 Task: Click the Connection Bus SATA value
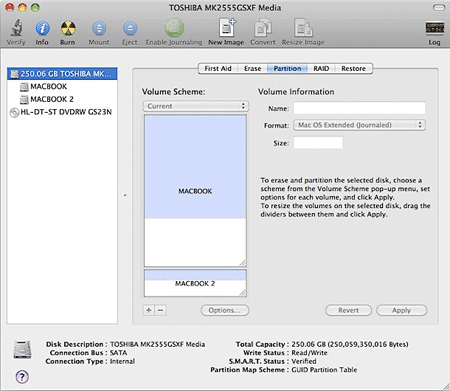click(x=119, y=353)
